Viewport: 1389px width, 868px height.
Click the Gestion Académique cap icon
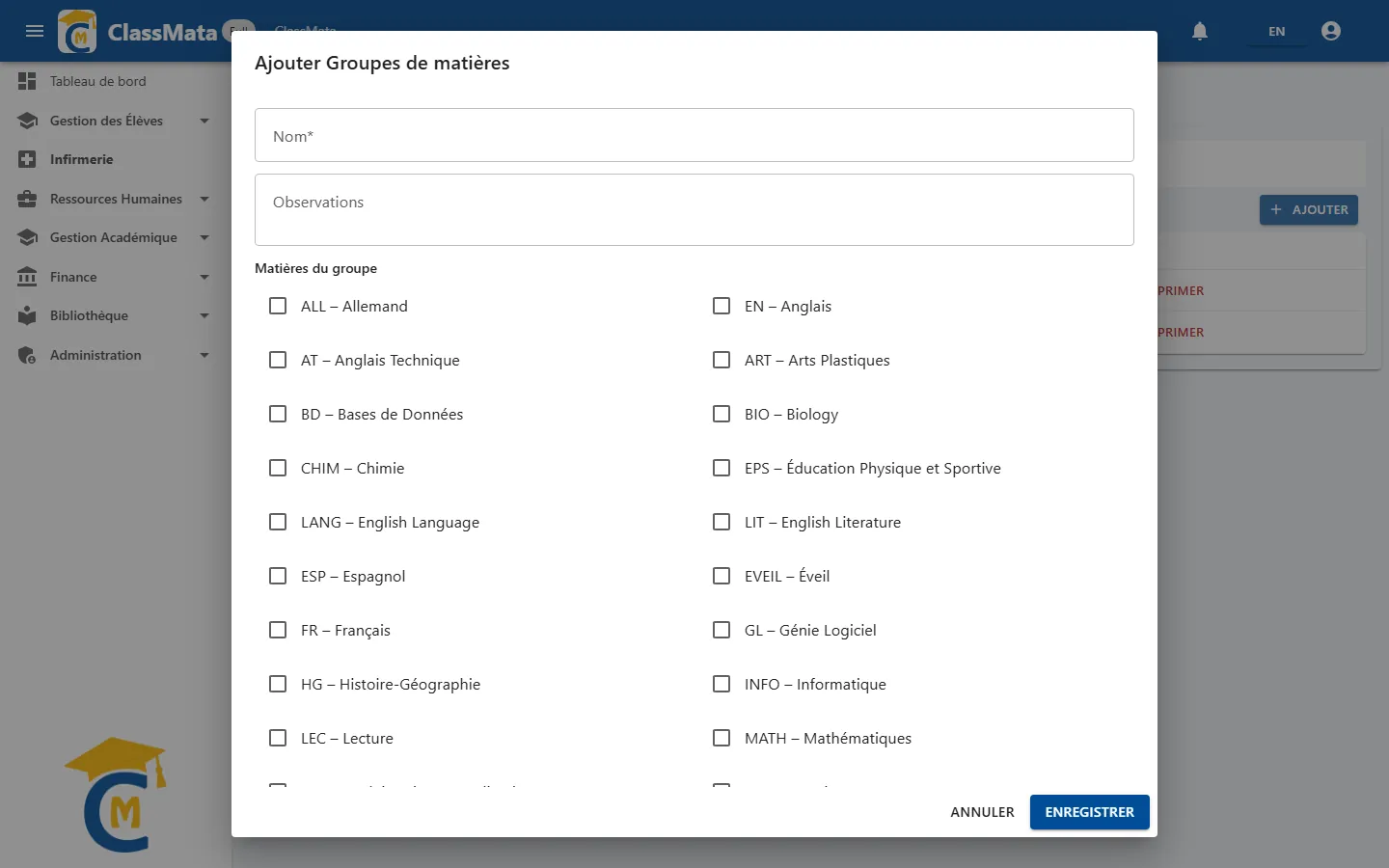27,237
